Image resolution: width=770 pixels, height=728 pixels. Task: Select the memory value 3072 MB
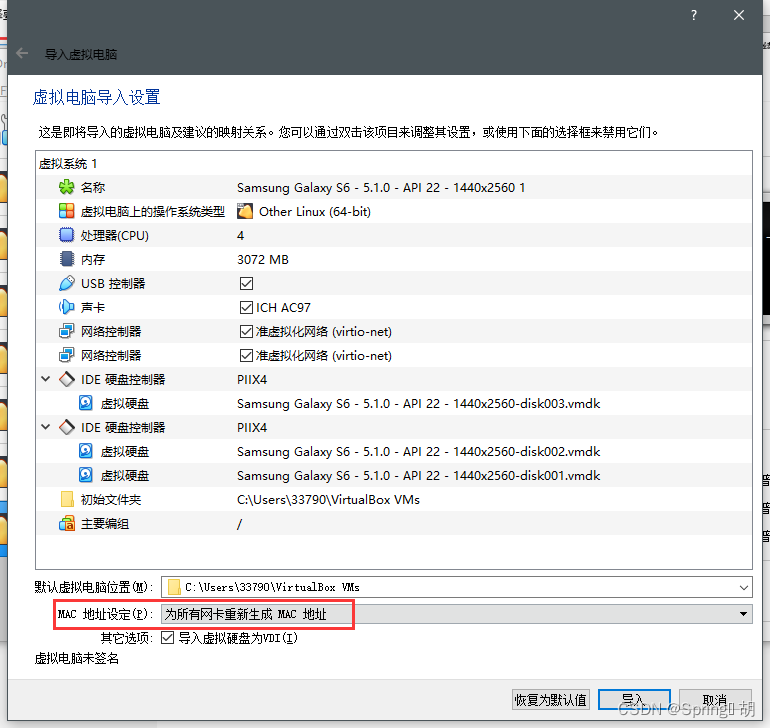coord(263,259)
